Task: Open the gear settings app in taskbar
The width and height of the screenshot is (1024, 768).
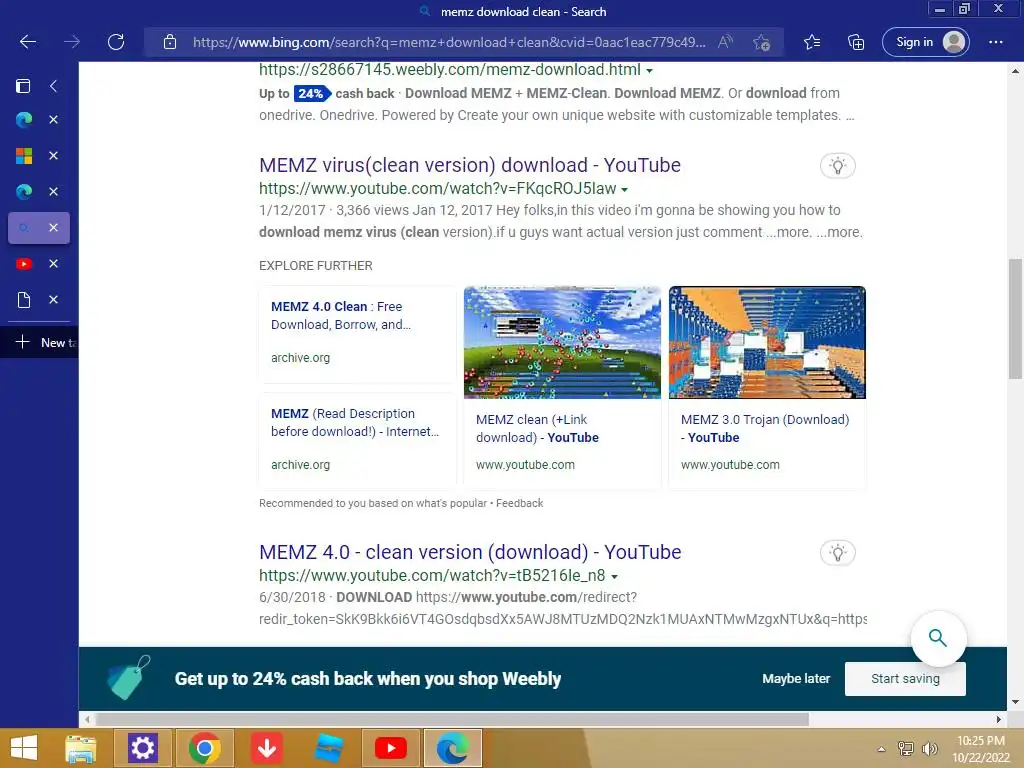Action: coord(142,748)
